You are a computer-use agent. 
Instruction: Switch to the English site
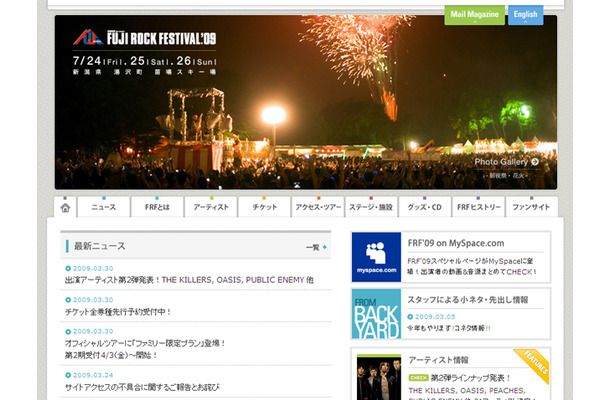[x=526, y=15]
